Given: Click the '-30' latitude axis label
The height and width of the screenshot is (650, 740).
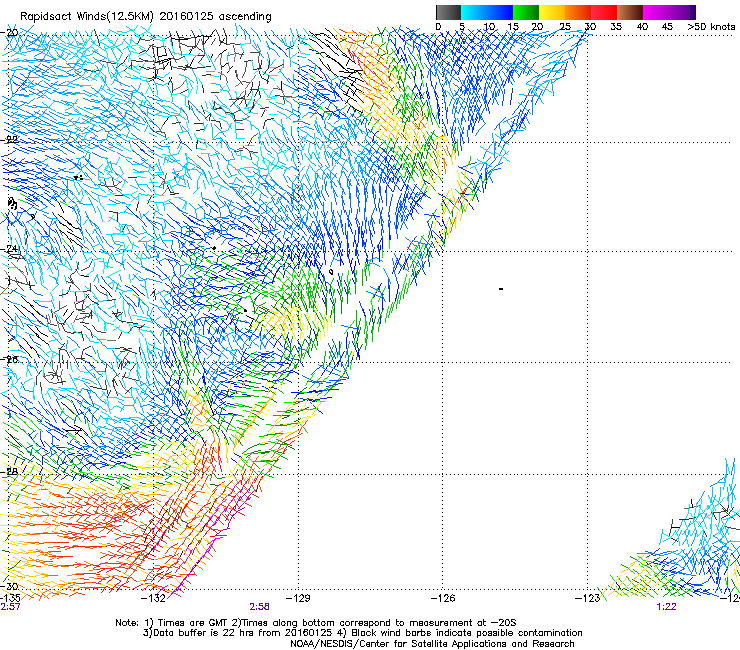Looking at the screenshot, I should pos(10,586).
